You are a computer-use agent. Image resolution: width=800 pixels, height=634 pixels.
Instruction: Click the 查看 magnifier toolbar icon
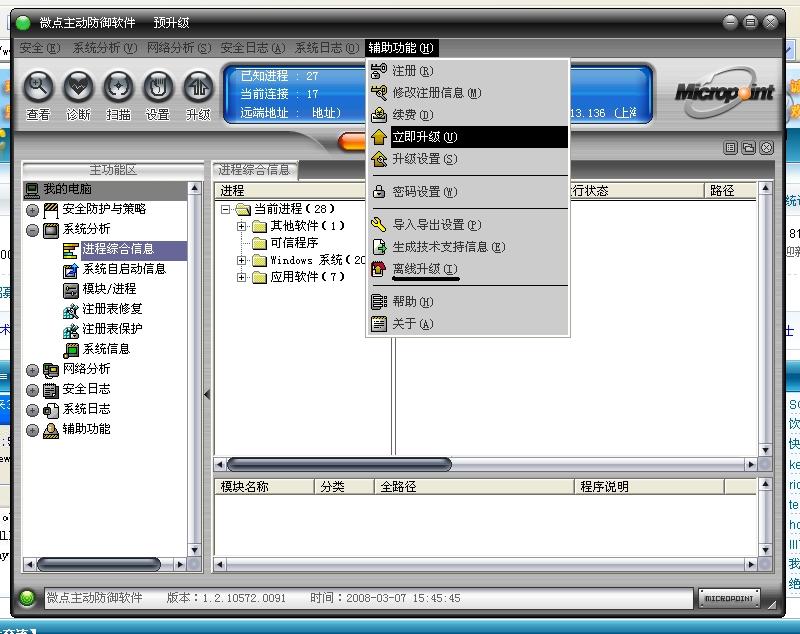(39, 87)
